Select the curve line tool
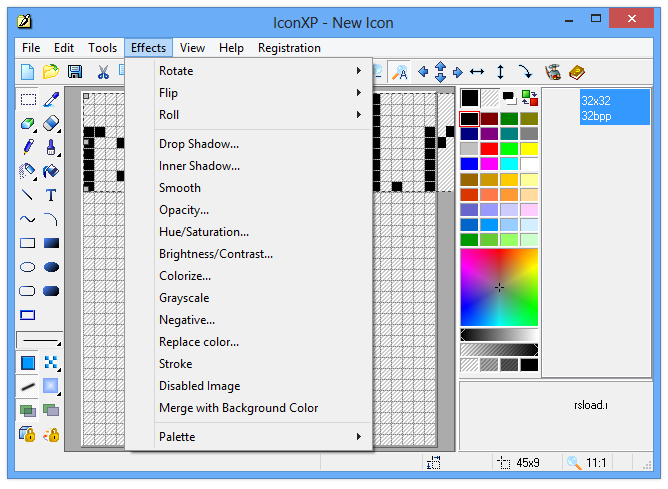668x489 pixels. coord(28,219)
